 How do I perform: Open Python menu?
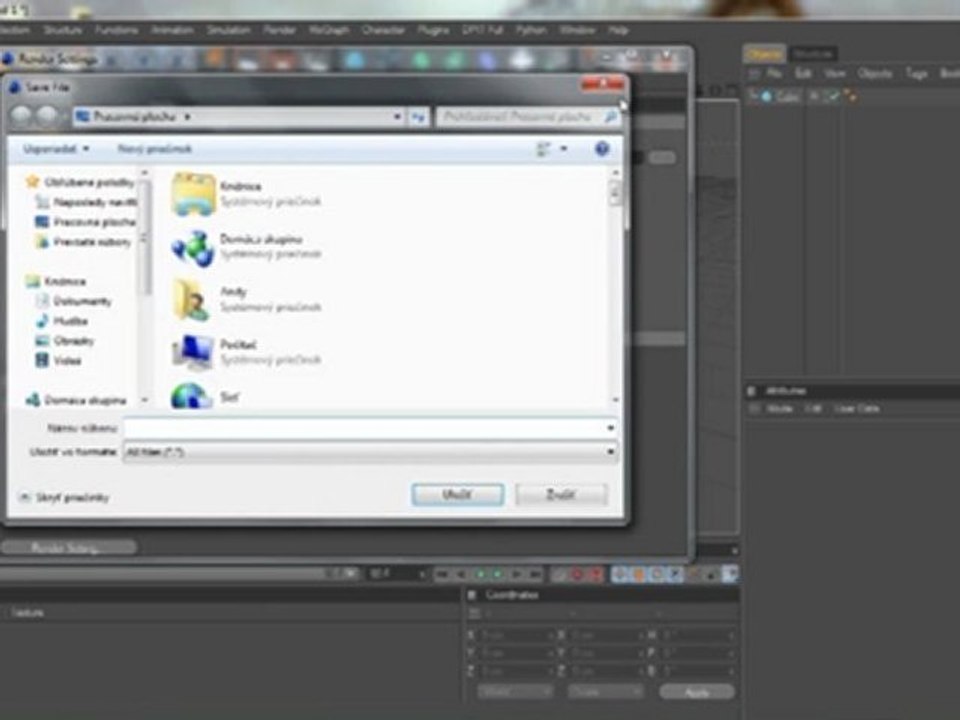[x=531, y=29]
